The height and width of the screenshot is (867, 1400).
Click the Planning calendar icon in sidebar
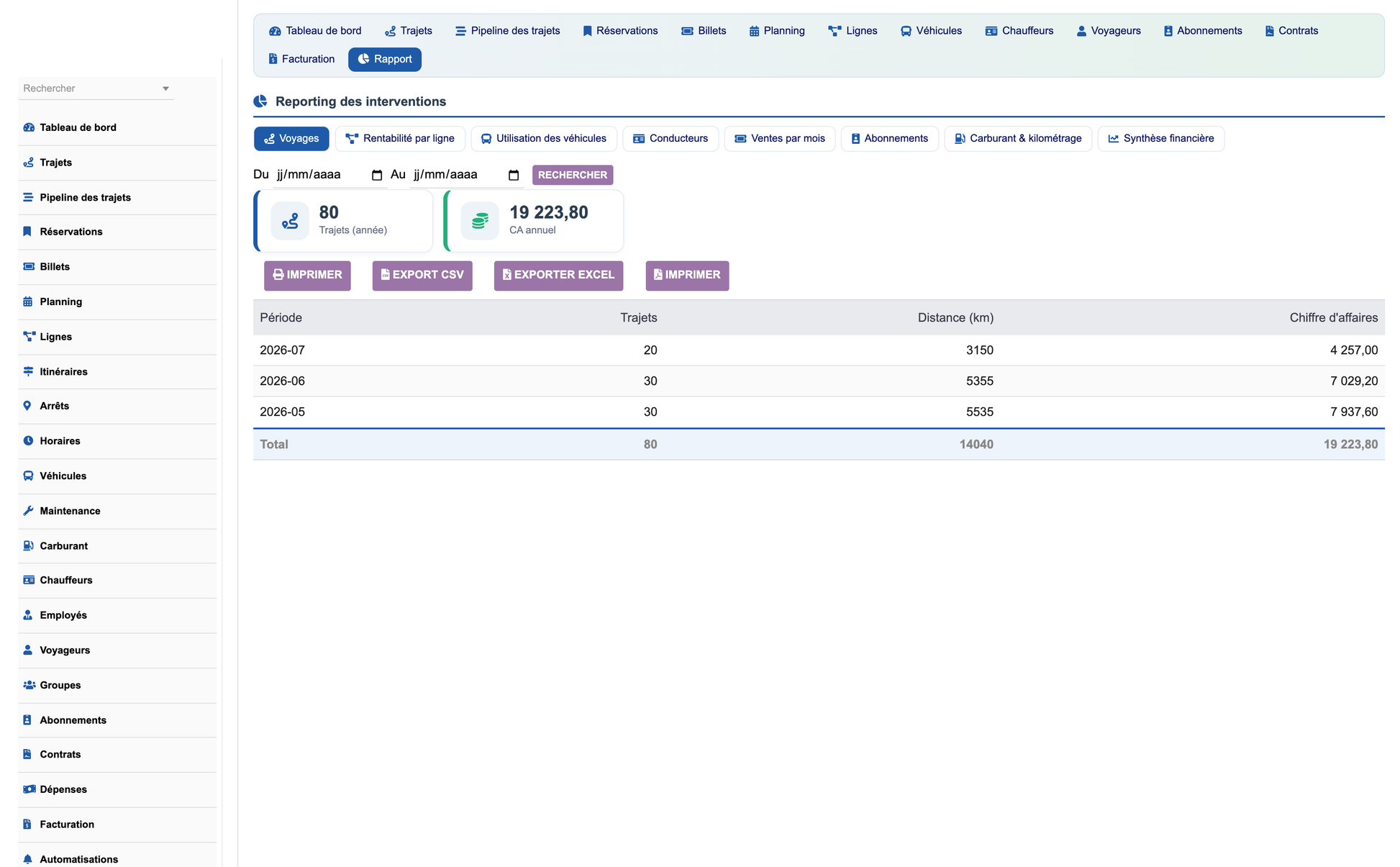click(x=28, y=301)
